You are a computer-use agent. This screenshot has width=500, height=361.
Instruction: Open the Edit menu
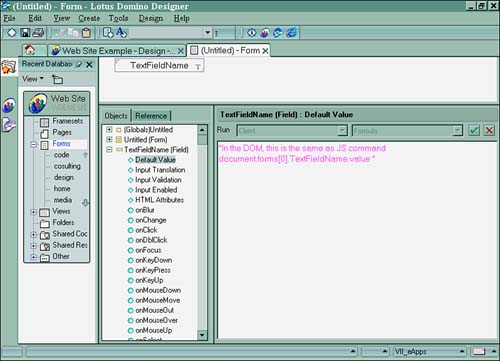35,18
